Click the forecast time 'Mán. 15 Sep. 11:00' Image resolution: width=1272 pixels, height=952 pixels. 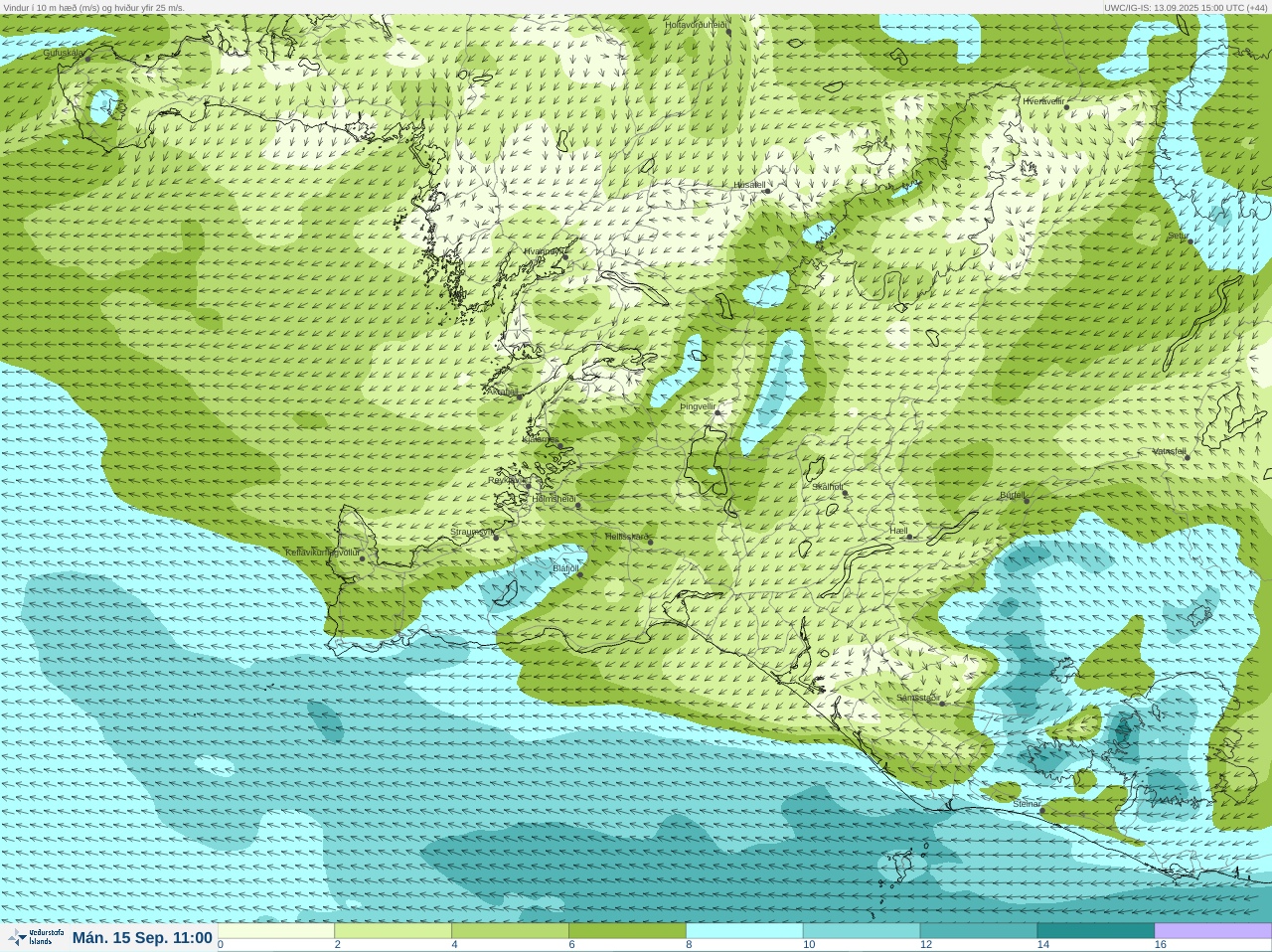click(x=142, y=938)
